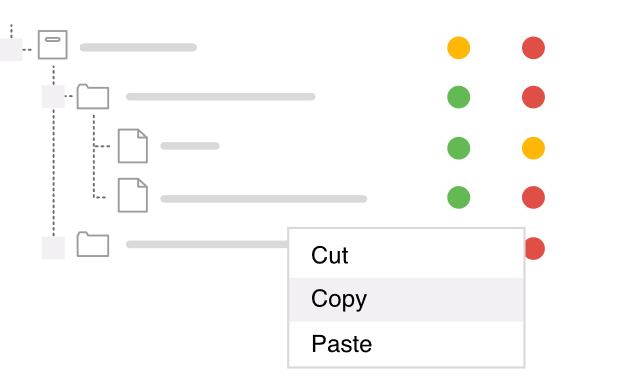638x382 pixels.
Task: Collapse the archive node using its expander box
Action: pos(11,50)
